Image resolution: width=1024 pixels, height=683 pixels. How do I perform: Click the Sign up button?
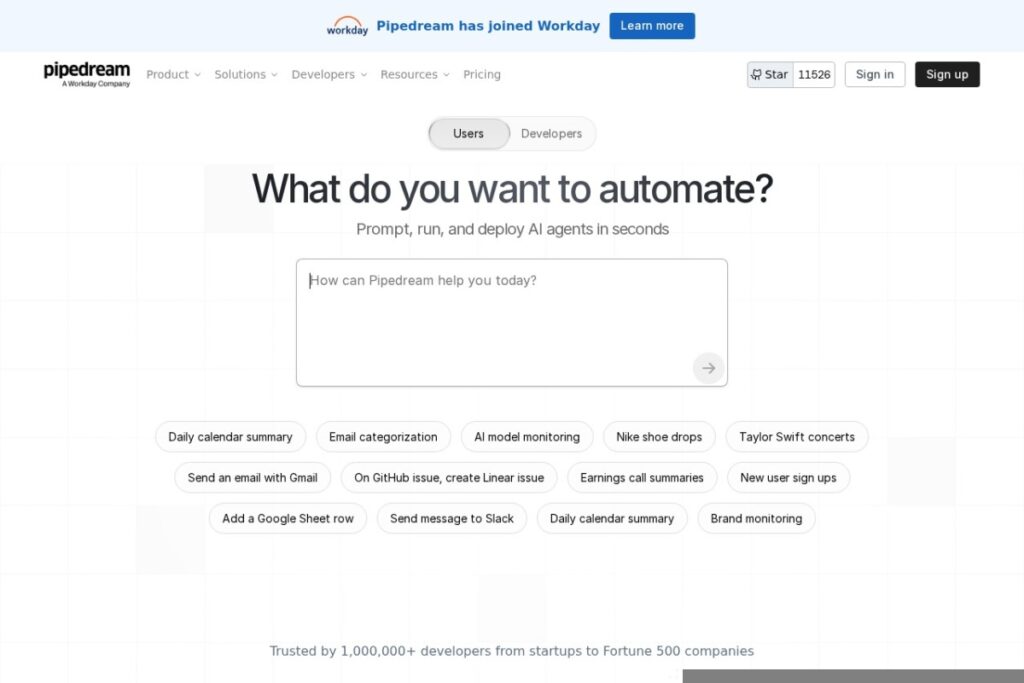[947, 74]
